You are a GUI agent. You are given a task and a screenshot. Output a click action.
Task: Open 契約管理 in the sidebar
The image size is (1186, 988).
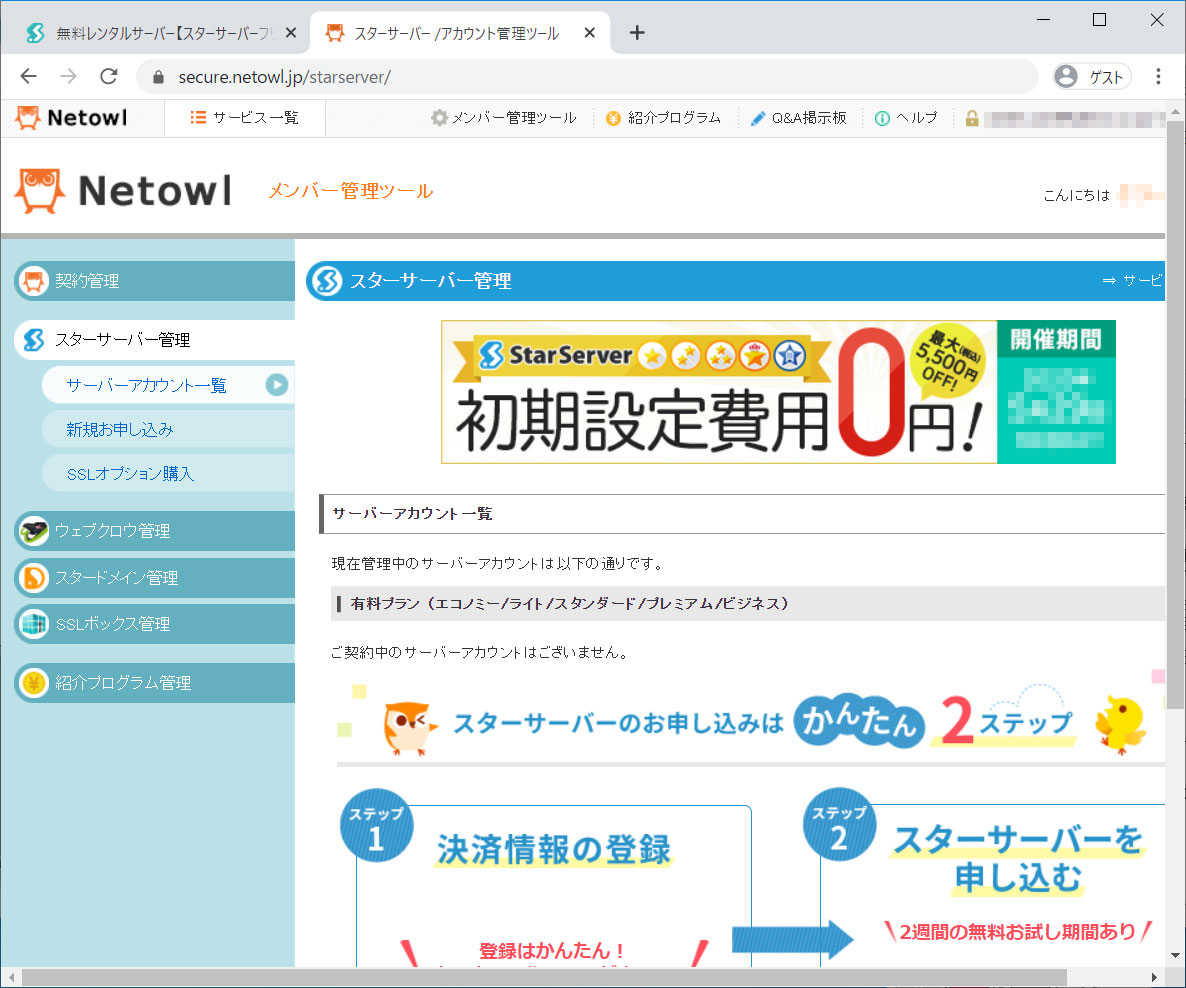pyautogui.click(x=154, y=281)
